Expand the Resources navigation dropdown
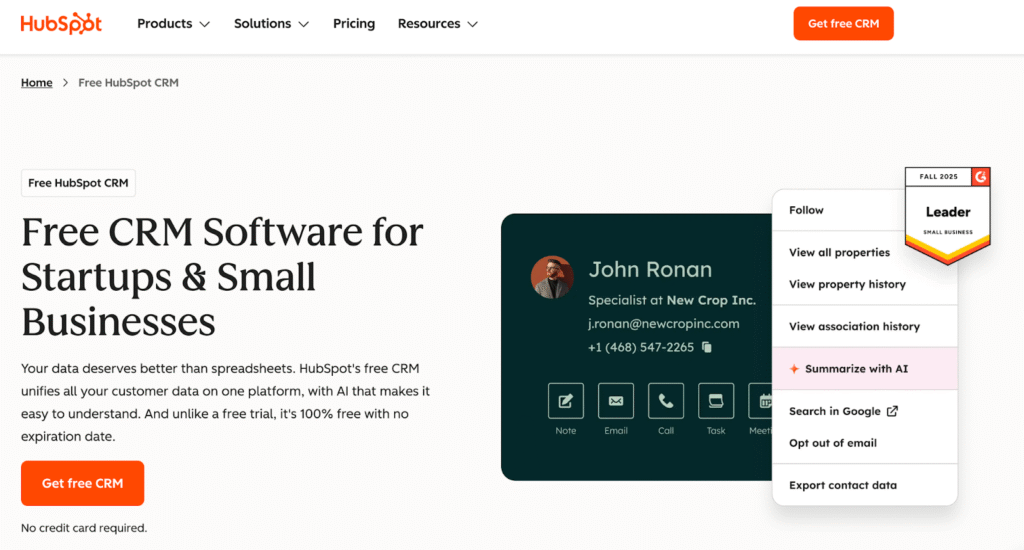Screen dimensions: 1024x550 coord(437,24)
